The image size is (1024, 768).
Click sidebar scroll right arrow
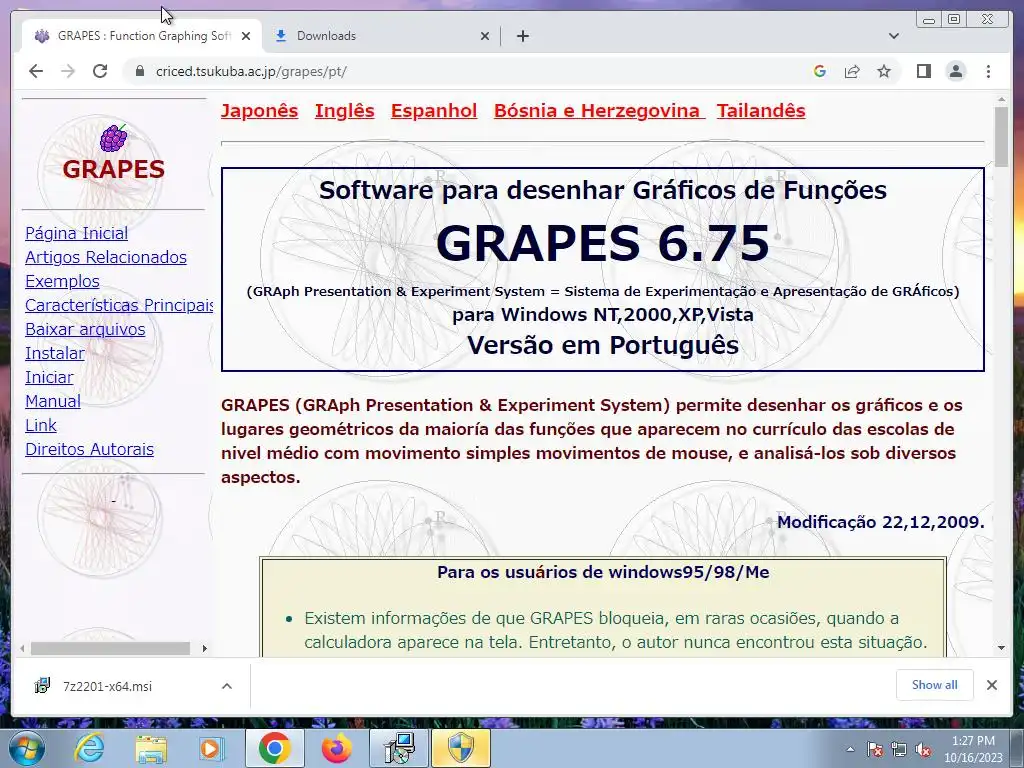[x=204, y=648]
